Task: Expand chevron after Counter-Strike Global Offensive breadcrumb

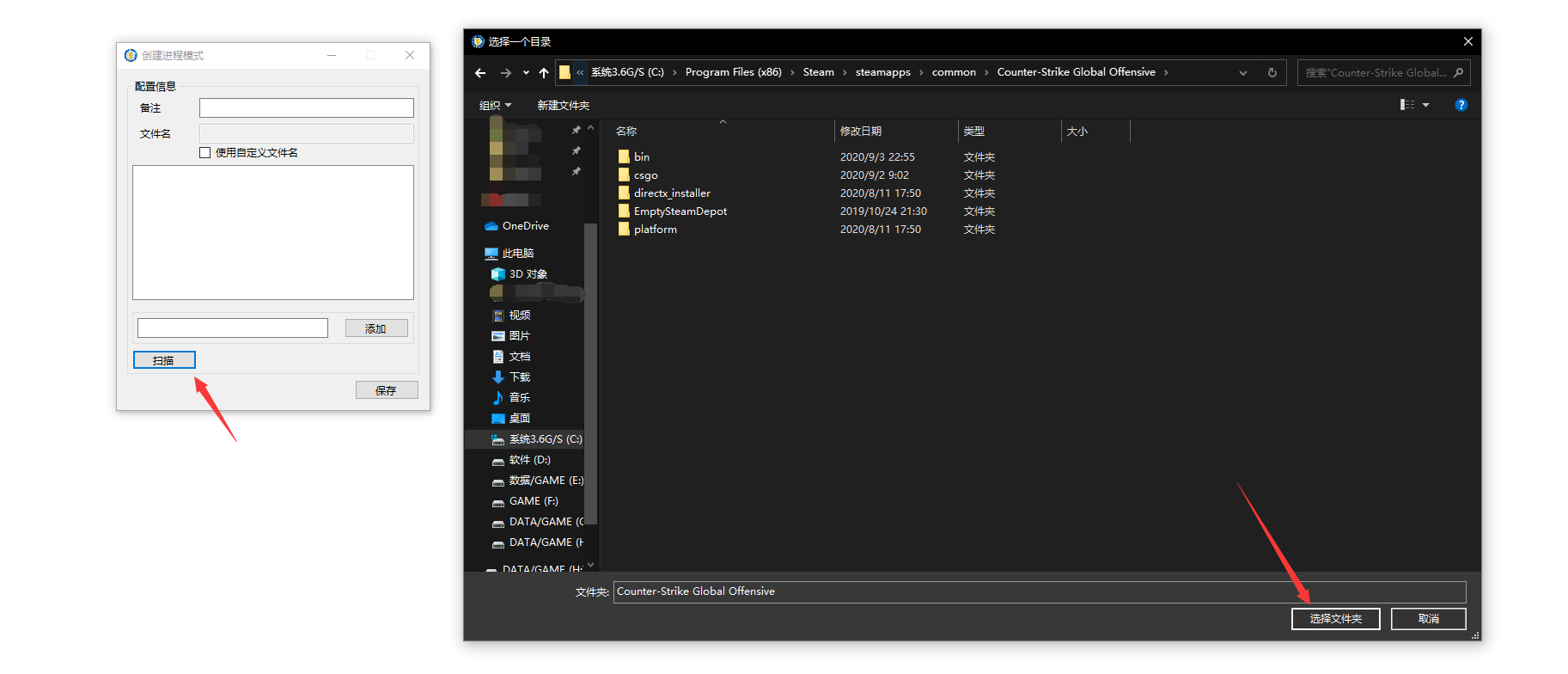Action: coord(1166,72)
